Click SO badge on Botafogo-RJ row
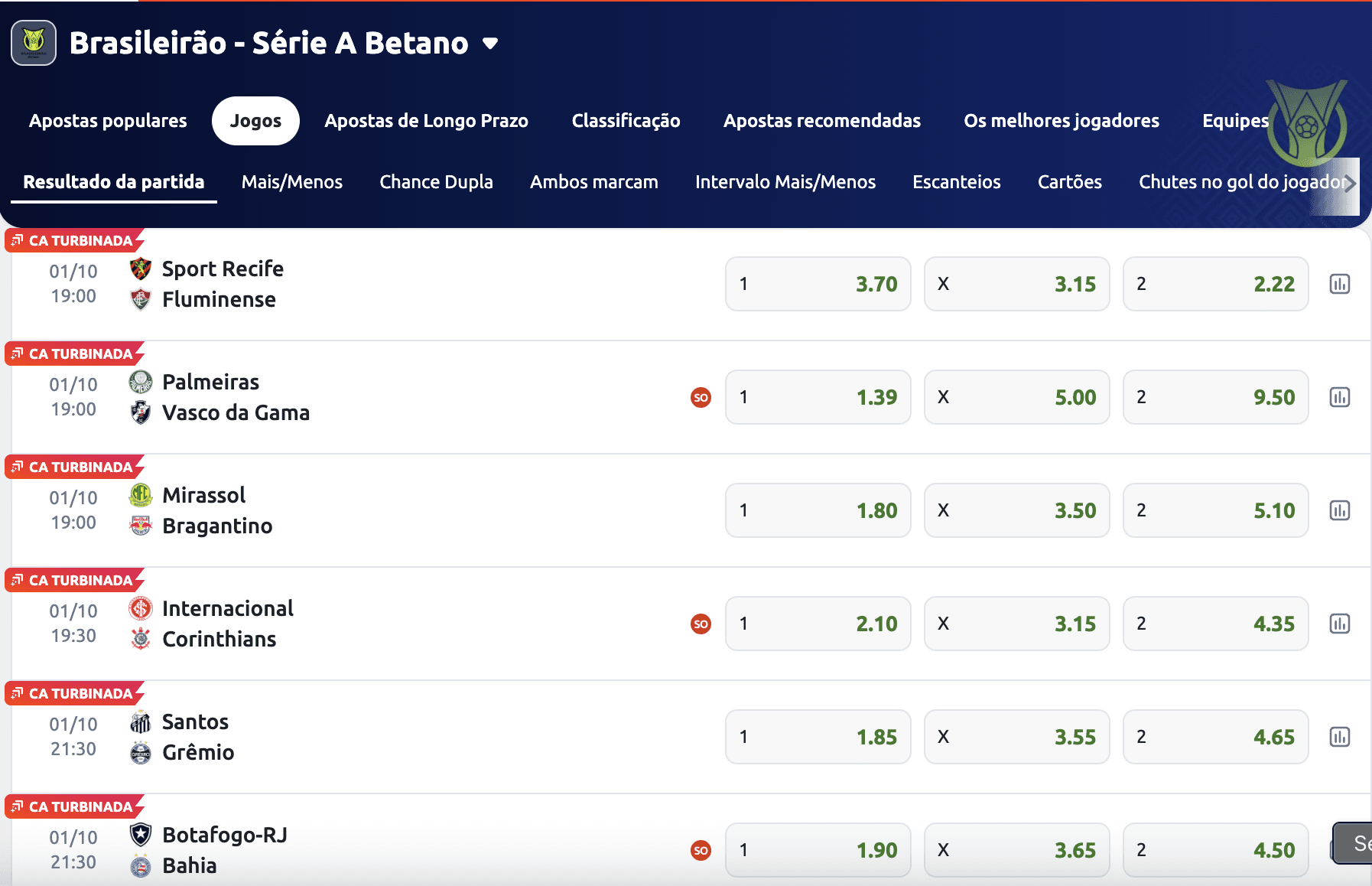 (701, 850)
